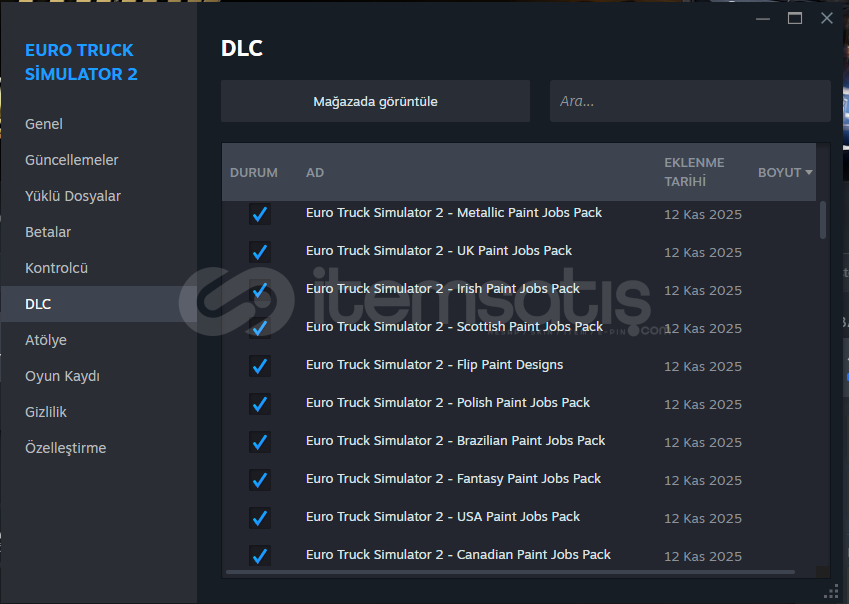849x604 pixels.
Task: Toggle the Polish Paint Jobs Pack checkbox
Action: [x=260, y=404]
